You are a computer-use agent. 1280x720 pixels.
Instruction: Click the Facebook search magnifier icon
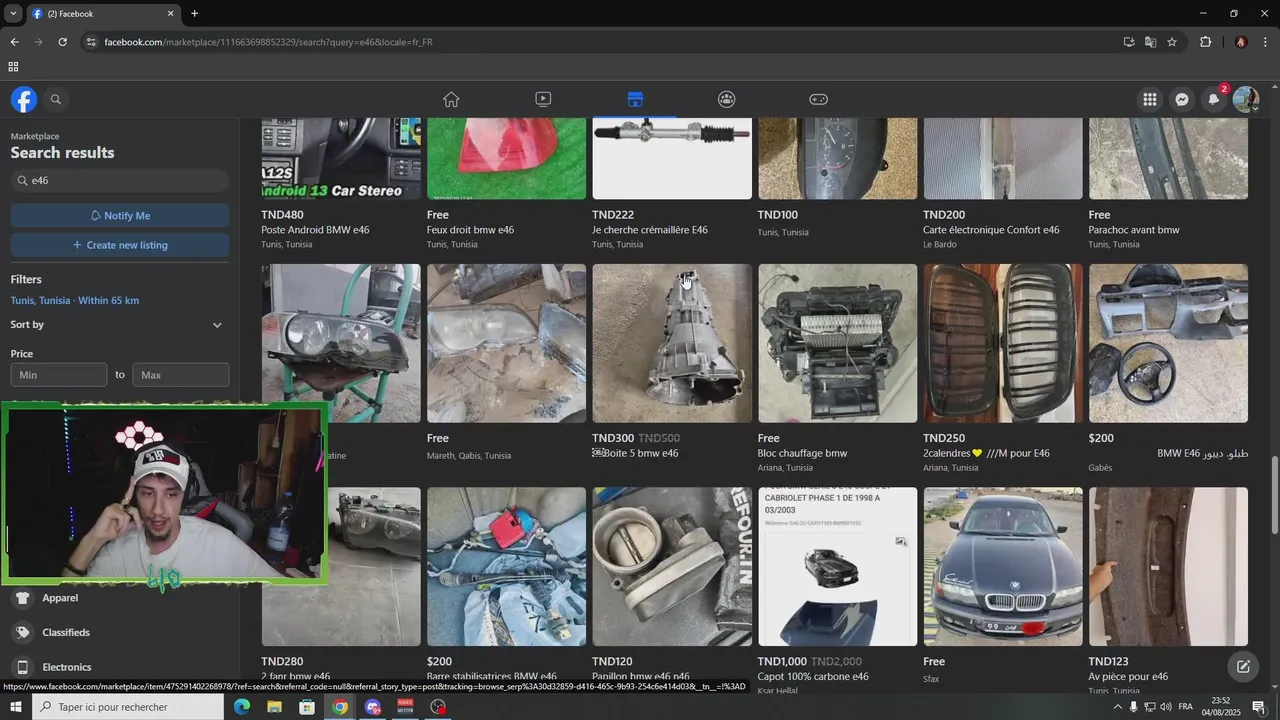pos(56,99)
